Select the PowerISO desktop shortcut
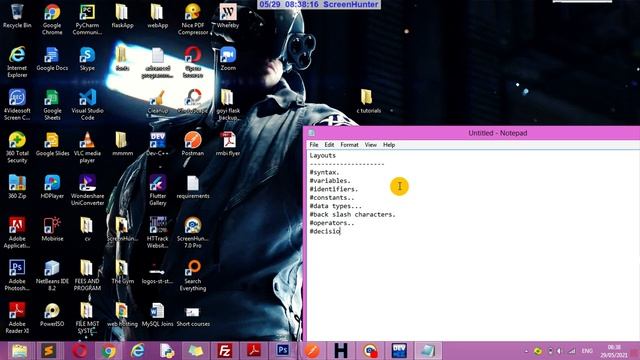 click(52, 315)
